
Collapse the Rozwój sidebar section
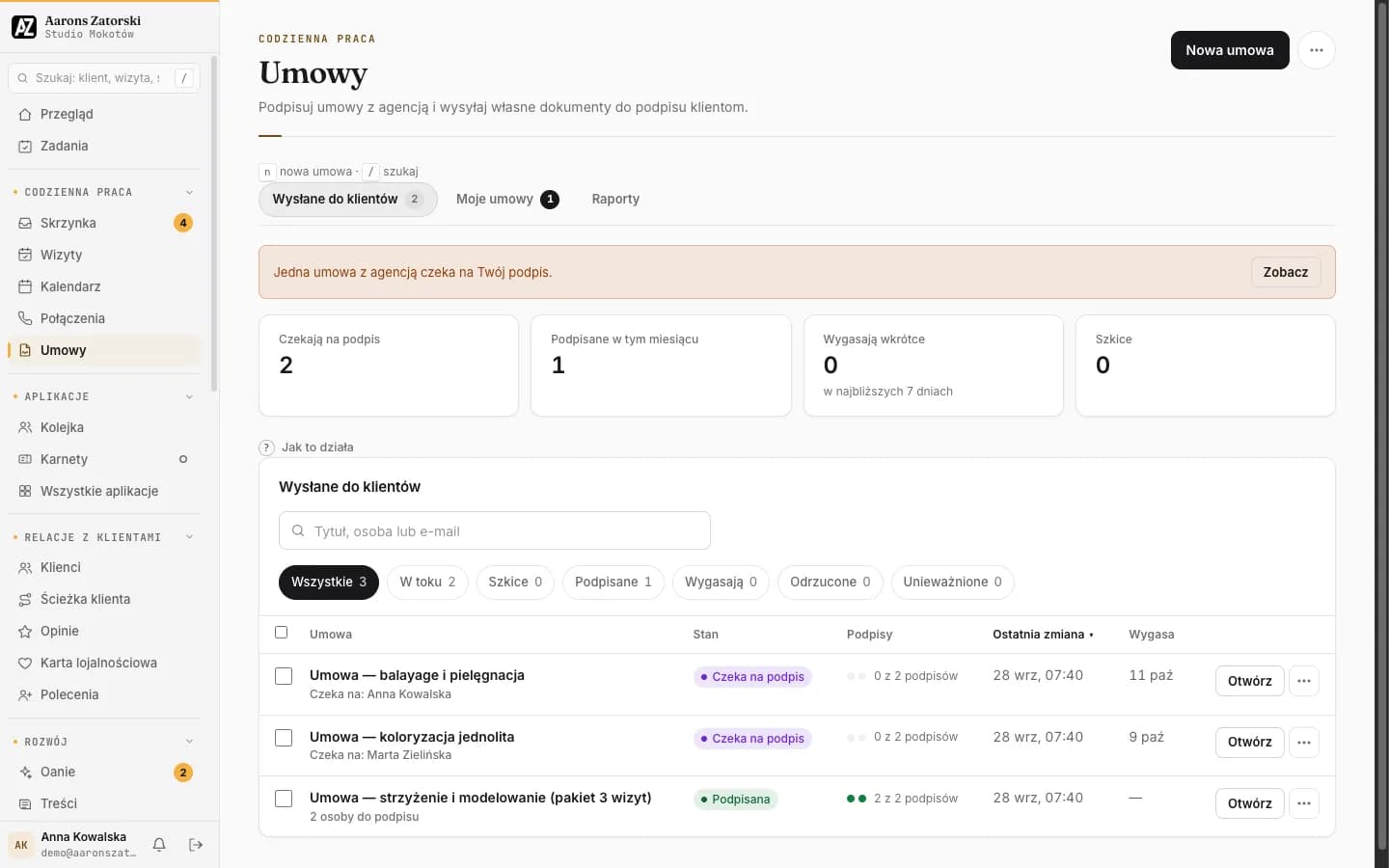click(189, 742)
